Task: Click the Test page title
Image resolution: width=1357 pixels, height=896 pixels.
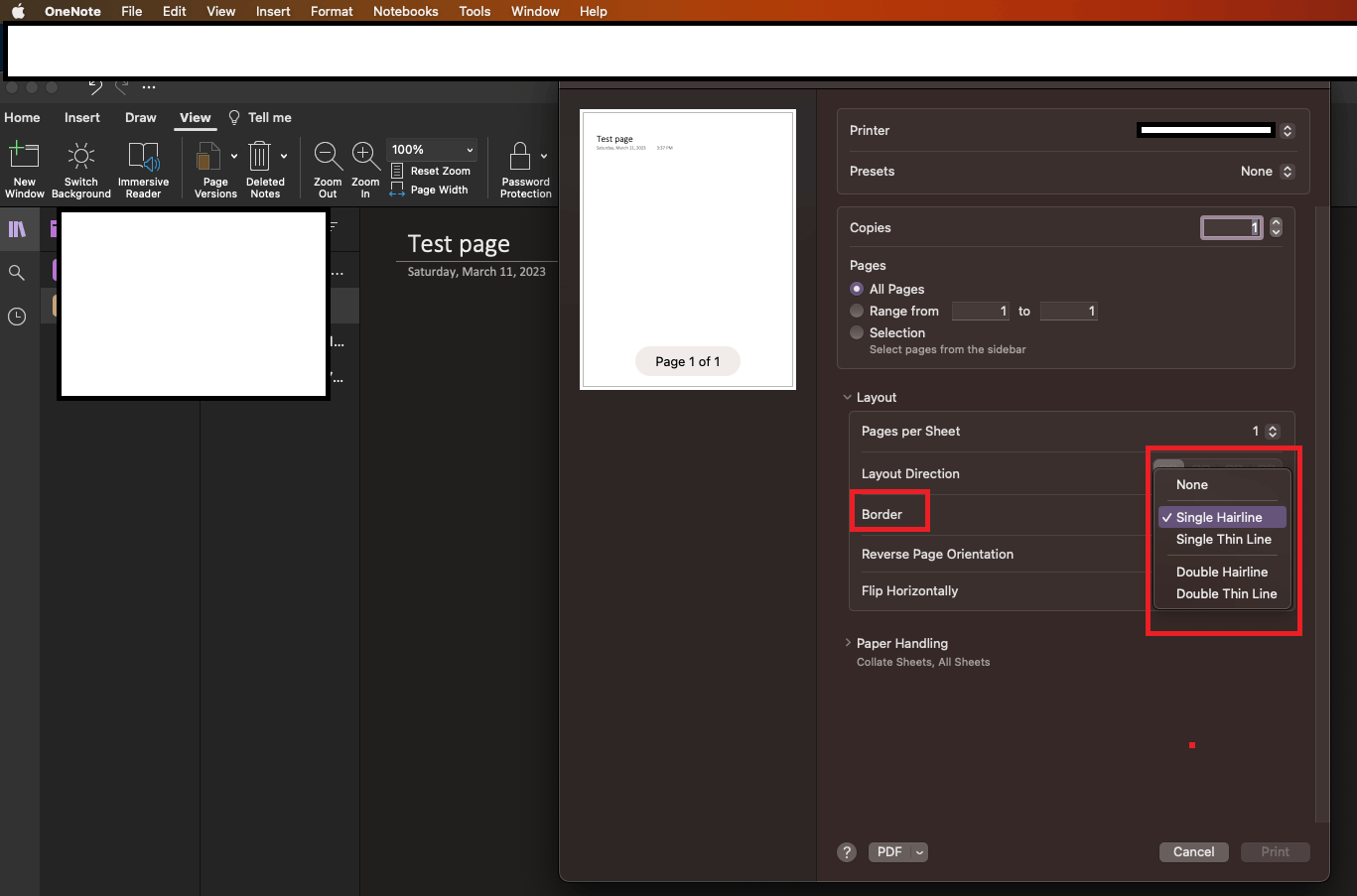Action: [x=459, y=244]
